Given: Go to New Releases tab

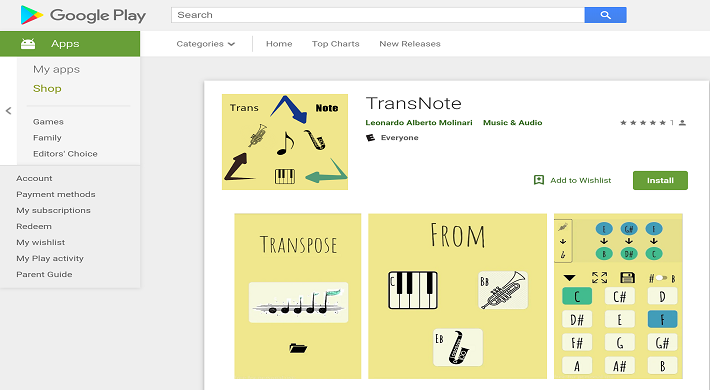Looking at the screenshot, I should coord(410,44).
